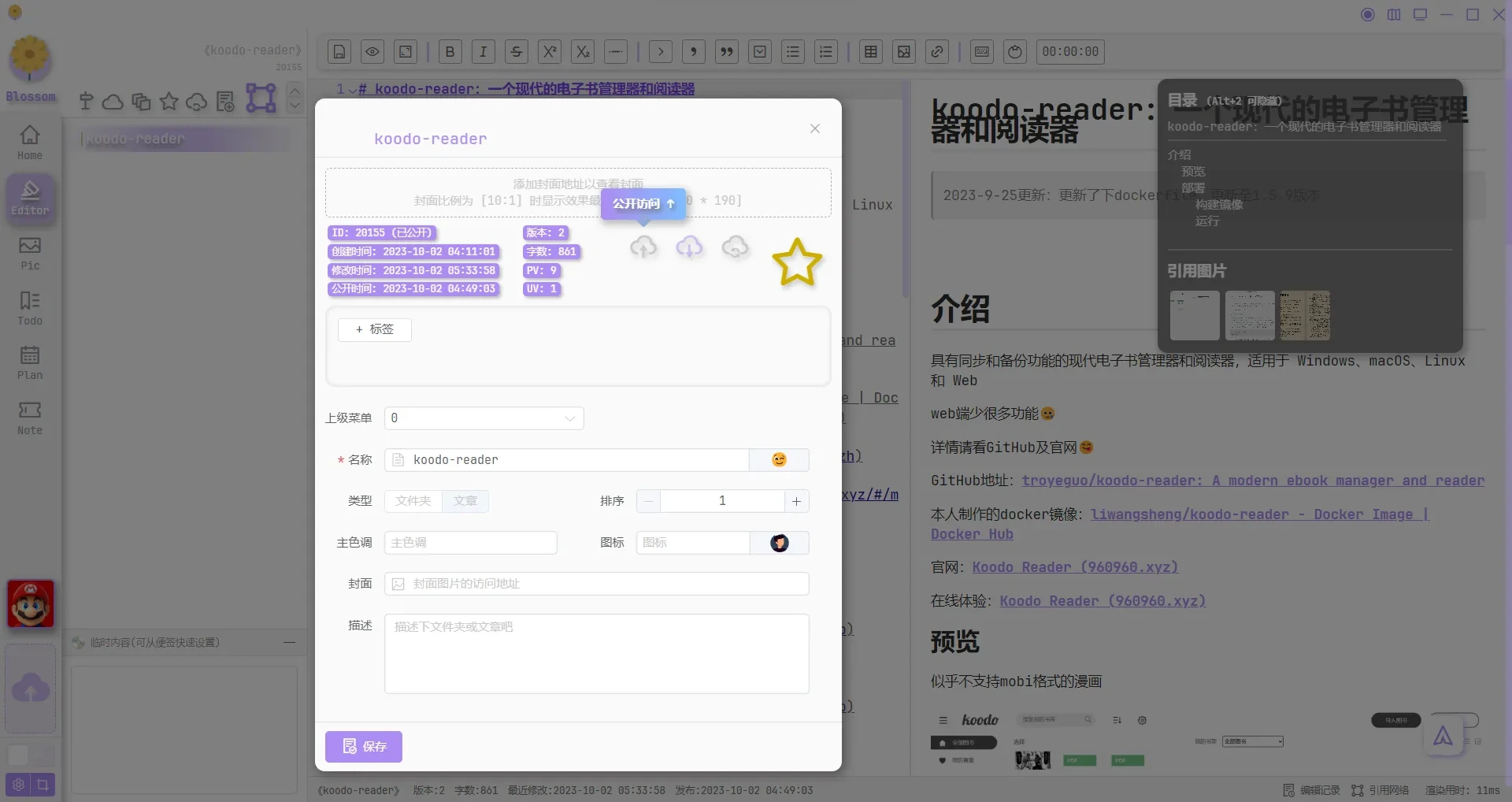Apply subscript X₂ formatting
This screenshot has height=802, width=1512.
pyautogui.click(x=583, y=52)
